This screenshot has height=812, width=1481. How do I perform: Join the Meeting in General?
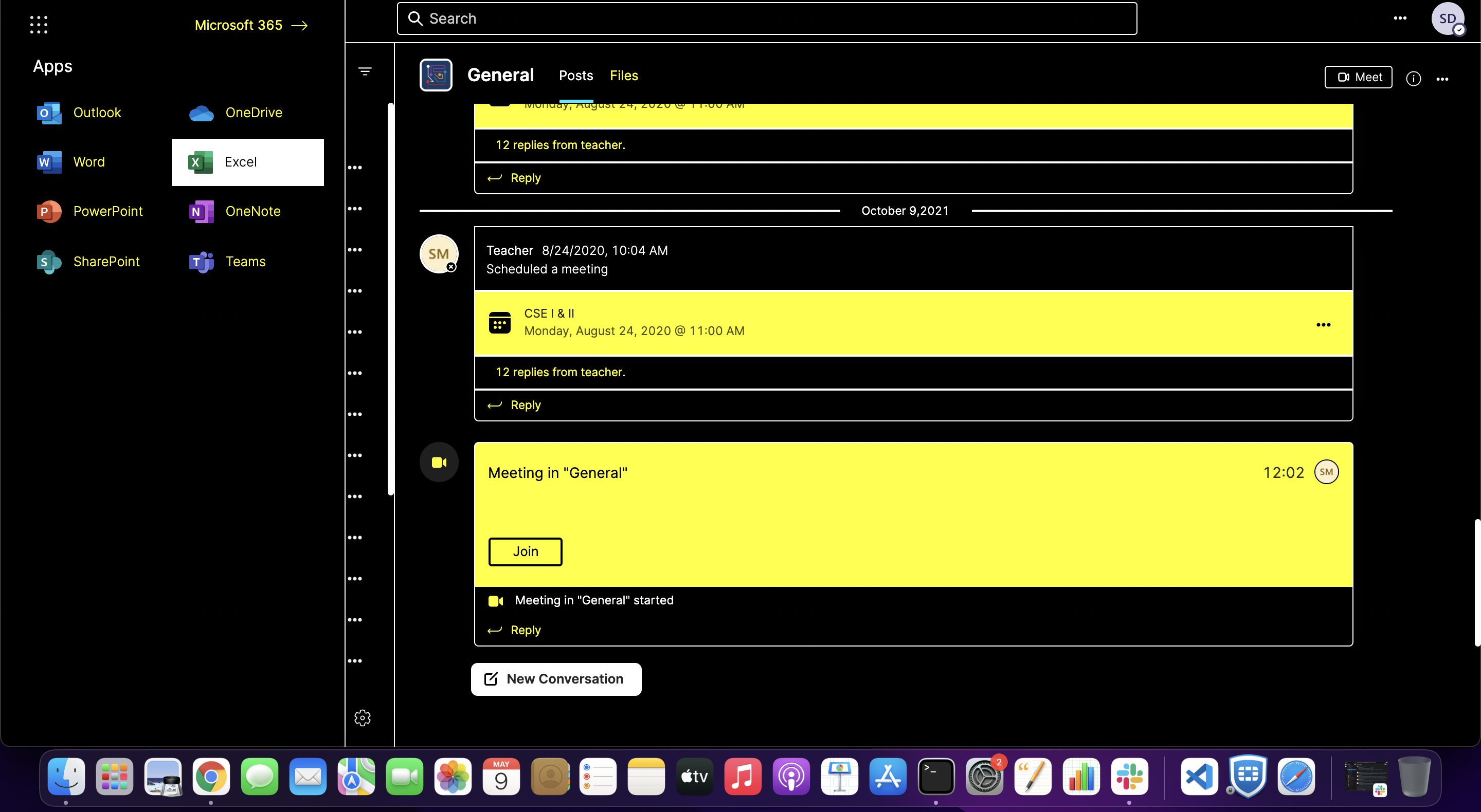pyautogui.click(x=525, y=551)
